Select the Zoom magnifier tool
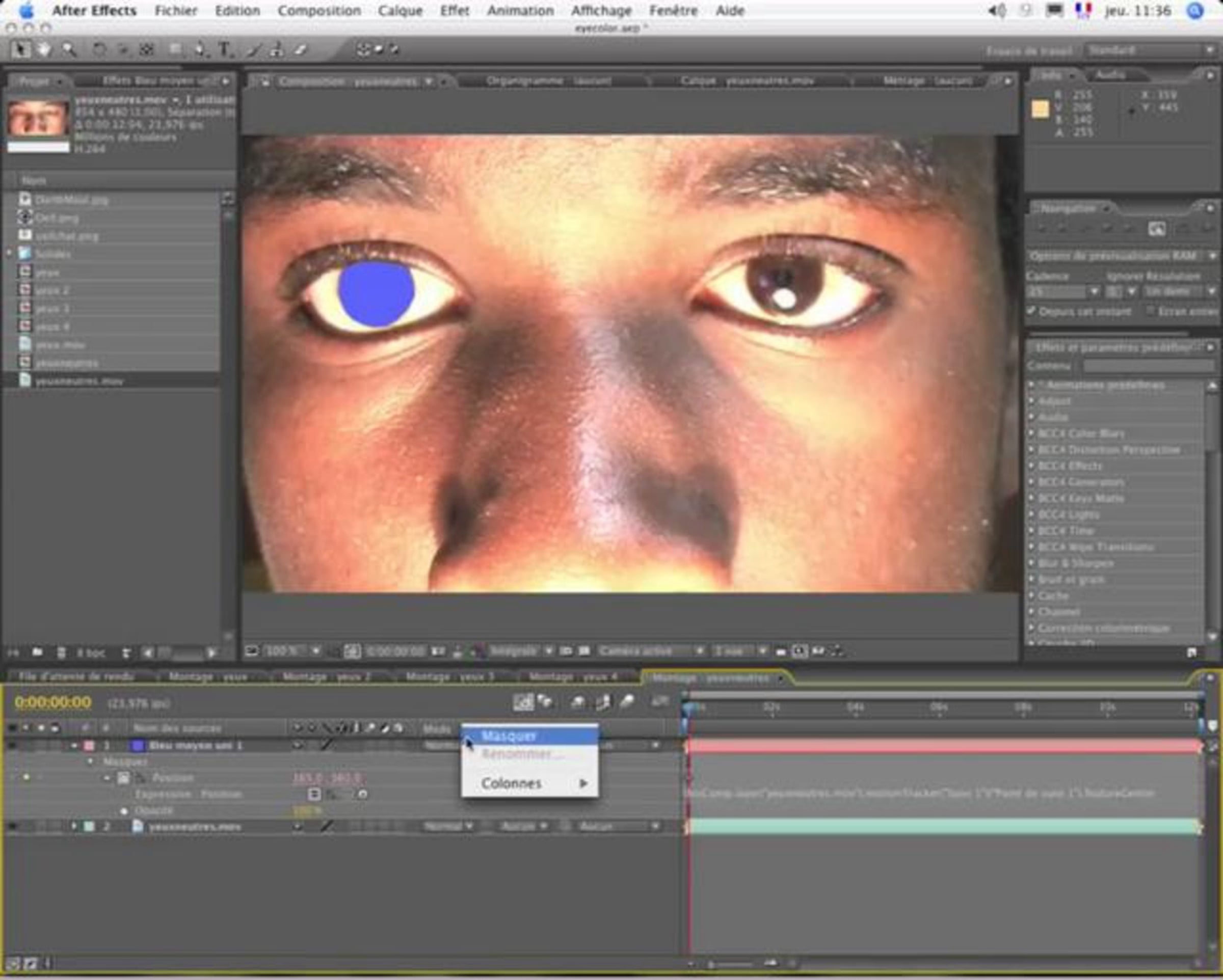This screenshot has width=1223, height=980. point(69,50)
